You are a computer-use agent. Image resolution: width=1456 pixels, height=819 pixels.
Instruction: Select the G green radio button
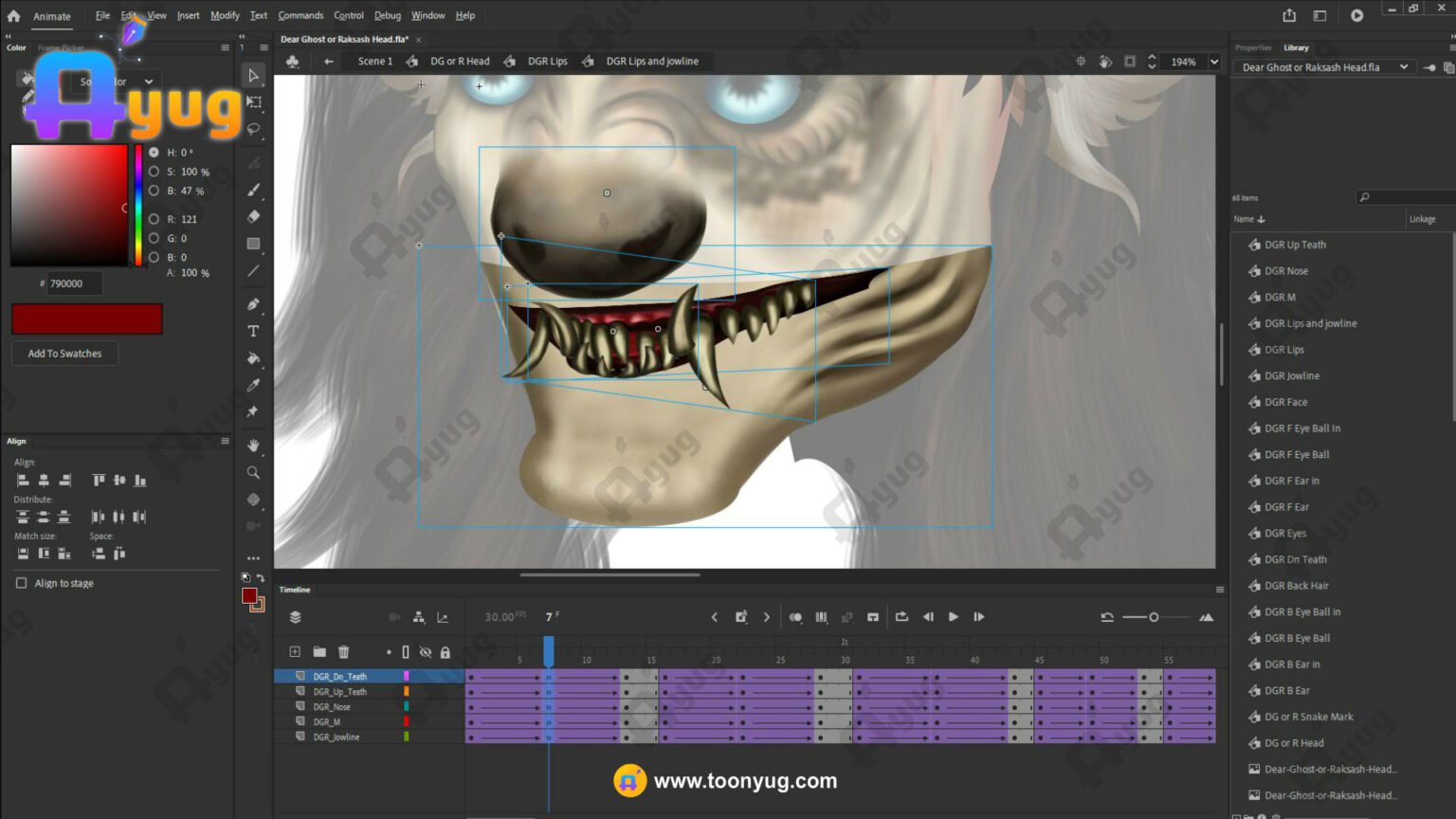(154, 238)
